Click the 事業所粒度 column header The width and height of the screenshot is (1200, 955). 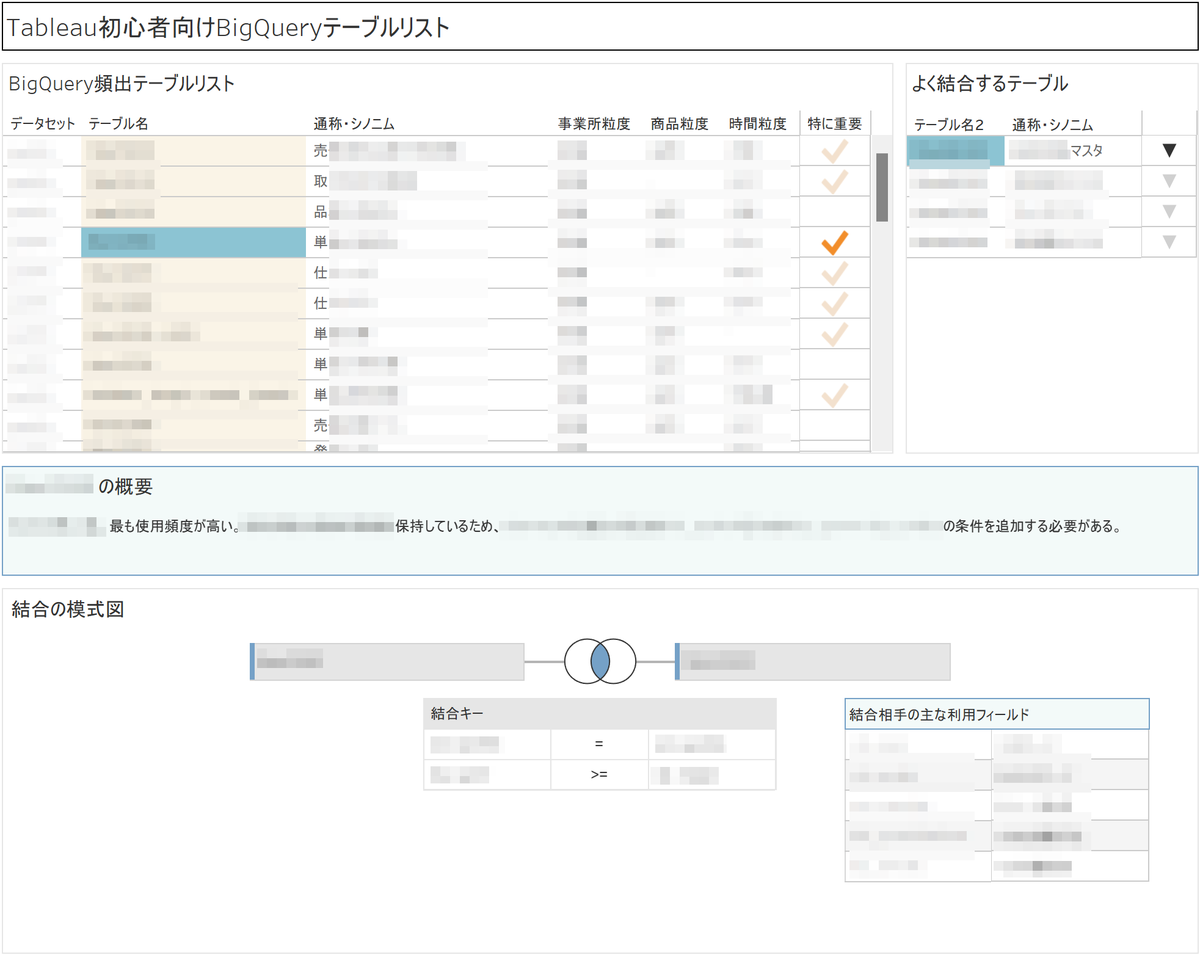594,124
